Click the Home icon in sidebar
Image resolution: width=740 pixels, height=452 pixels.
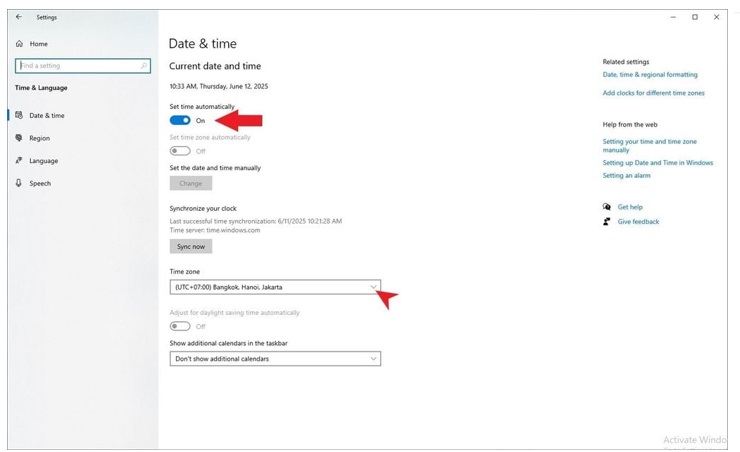(x=19, y=44)
